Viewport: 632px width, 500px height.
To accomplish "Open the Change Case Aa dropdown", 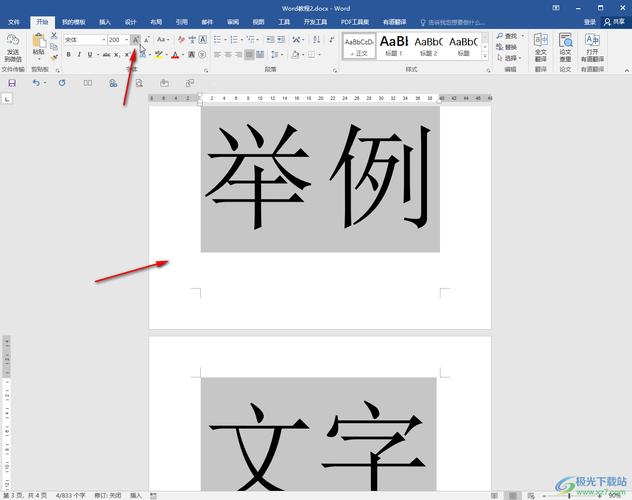I will coord(163,39).
